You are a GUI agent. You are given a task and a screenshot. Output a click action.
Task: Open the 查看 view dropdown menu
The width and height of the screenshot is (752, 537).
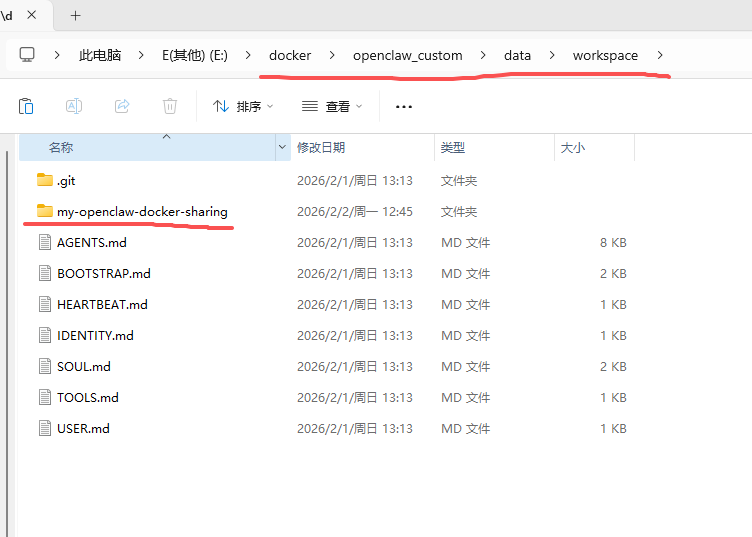332,106
